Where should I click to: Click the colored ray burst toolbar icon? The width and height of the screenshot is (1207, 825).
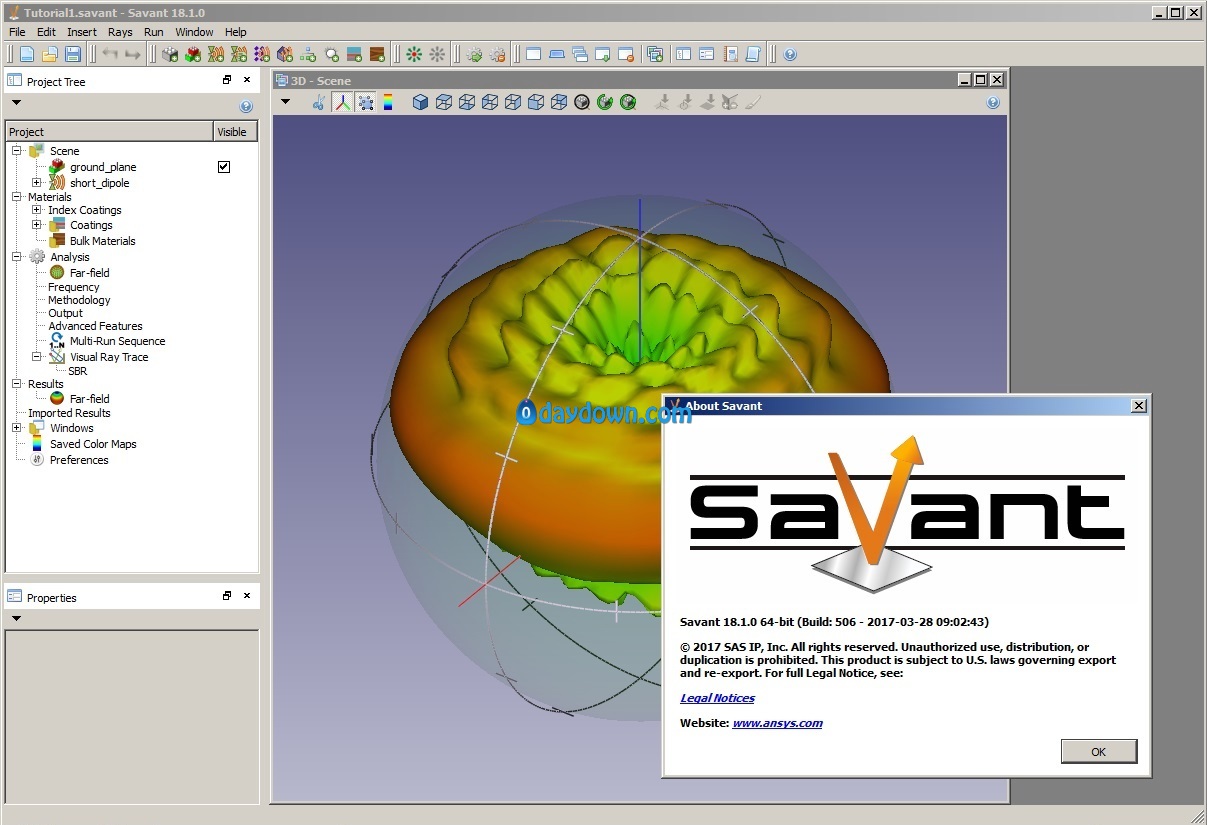pyautogui.click(x=414, y=55)
